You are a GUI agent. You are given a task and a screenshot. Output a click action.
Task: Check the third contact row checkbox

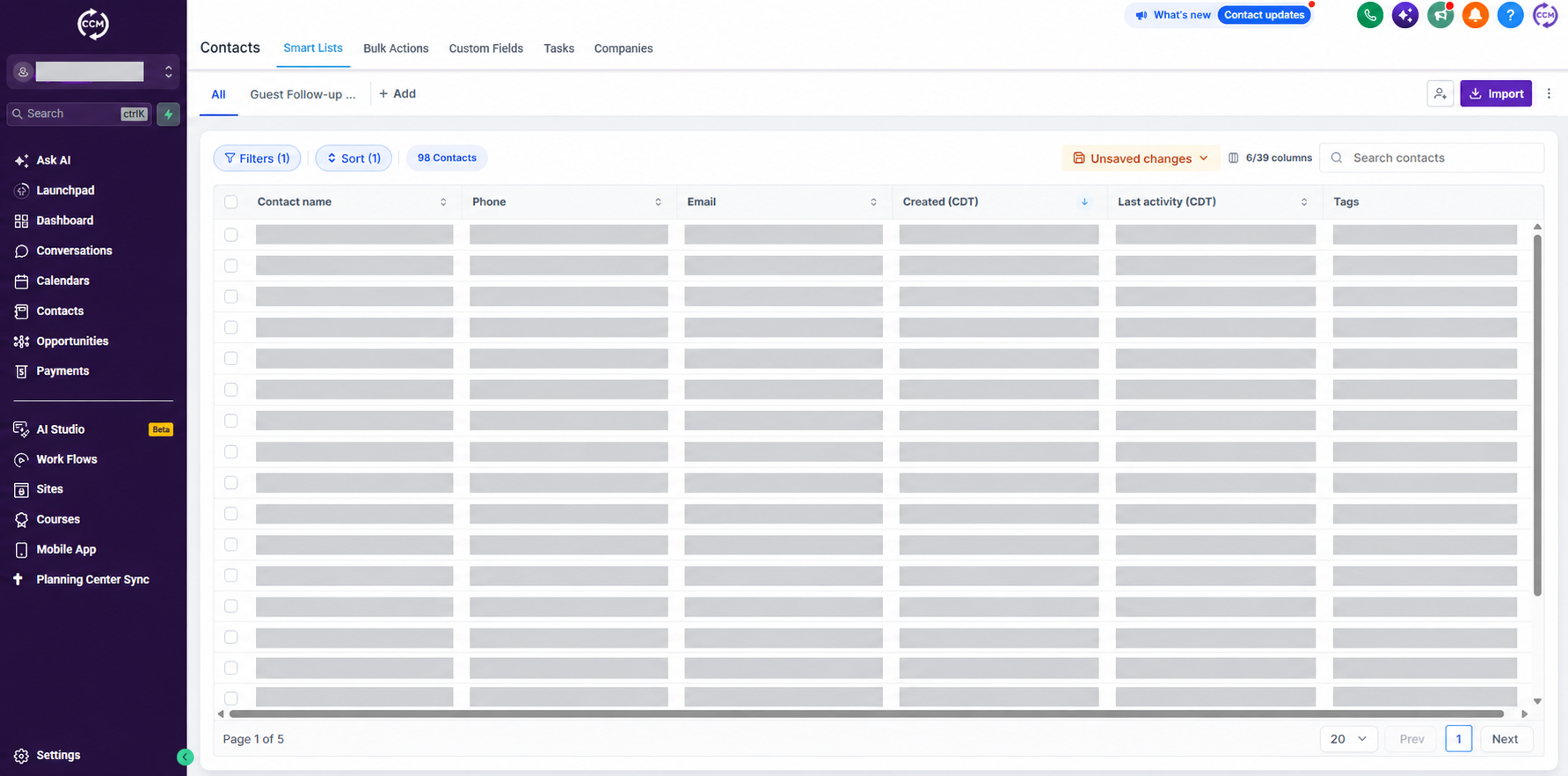click(231, 296)
